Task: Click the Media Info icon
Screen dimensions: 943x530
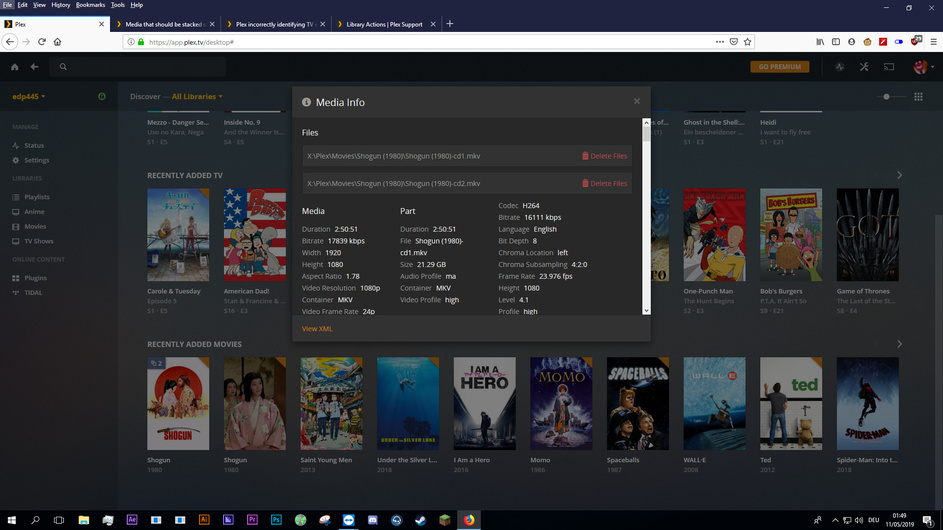Action: click(x=306, y=102)
